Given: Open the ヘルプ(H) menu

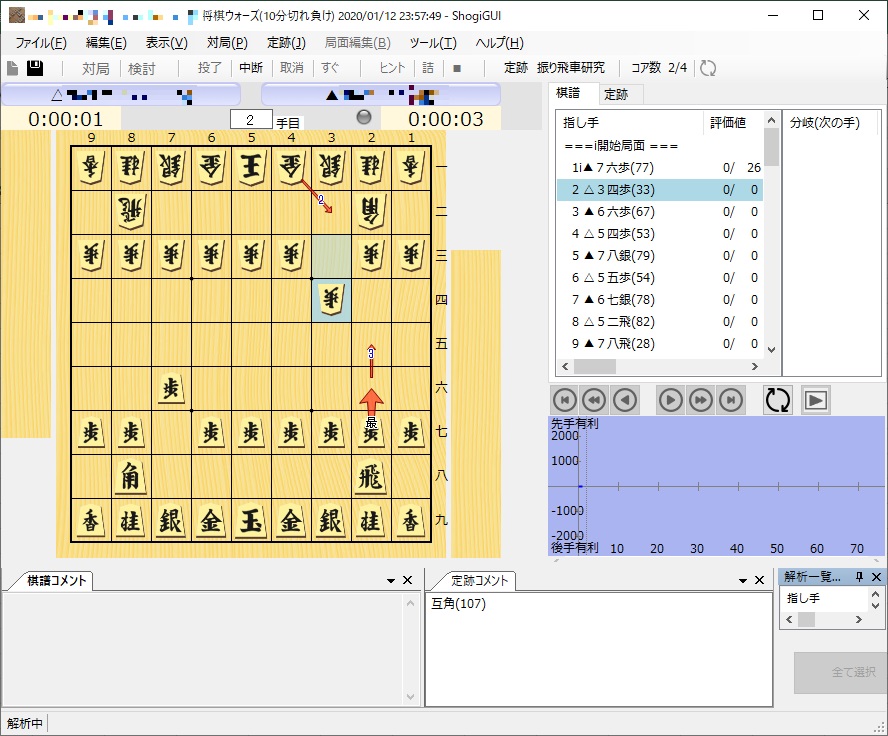Looking at the screenshot, I should tap(500, 43).
